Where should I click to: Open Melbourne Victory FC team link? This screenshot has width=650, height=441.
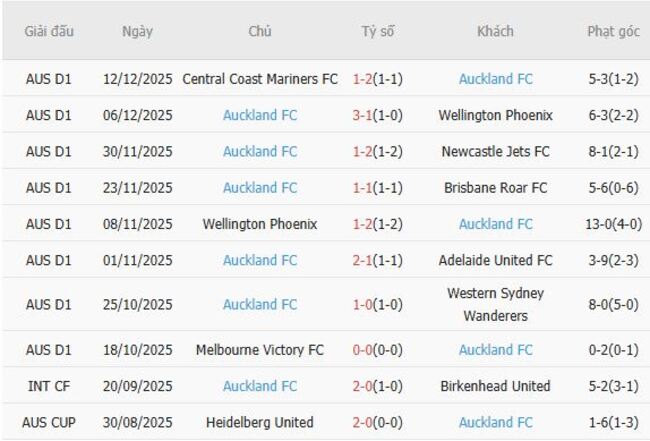[260, 350]
